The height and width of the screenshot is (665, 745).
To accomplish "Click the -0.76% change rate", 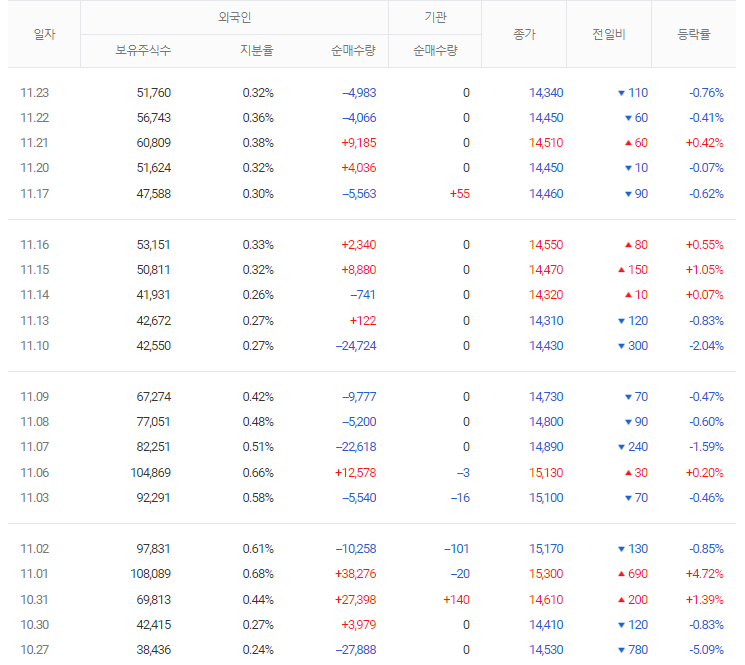I will click(x=707, y=93).
